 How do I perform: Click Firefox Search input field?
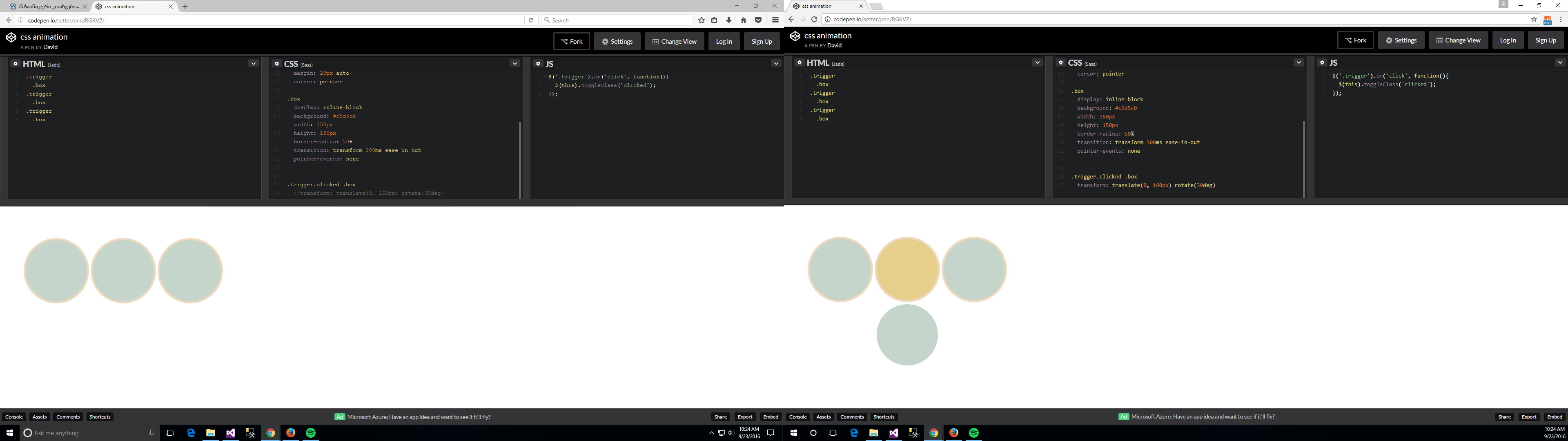pos(618,20)
